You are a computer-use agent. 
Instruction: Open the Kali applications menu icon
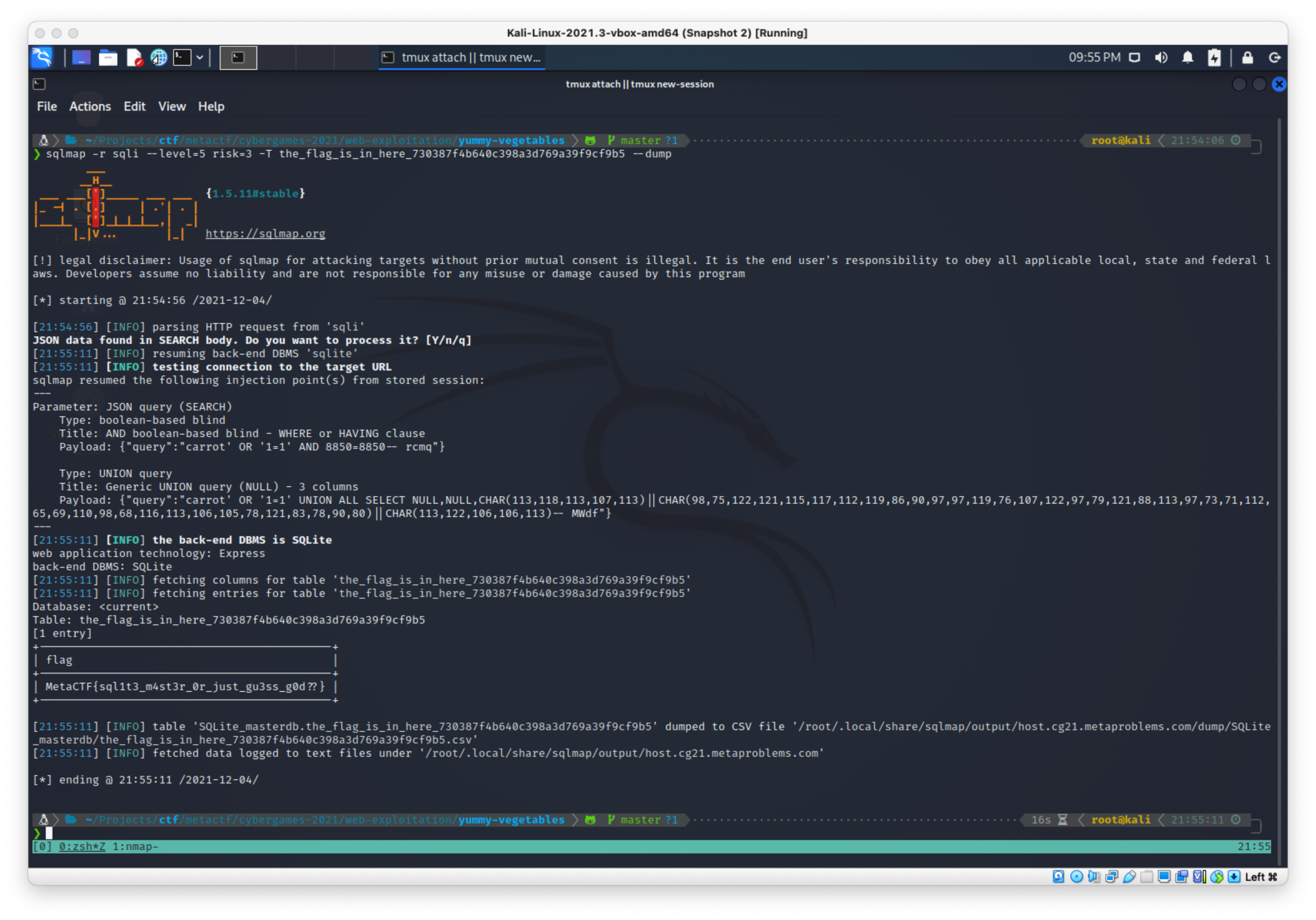42,57
